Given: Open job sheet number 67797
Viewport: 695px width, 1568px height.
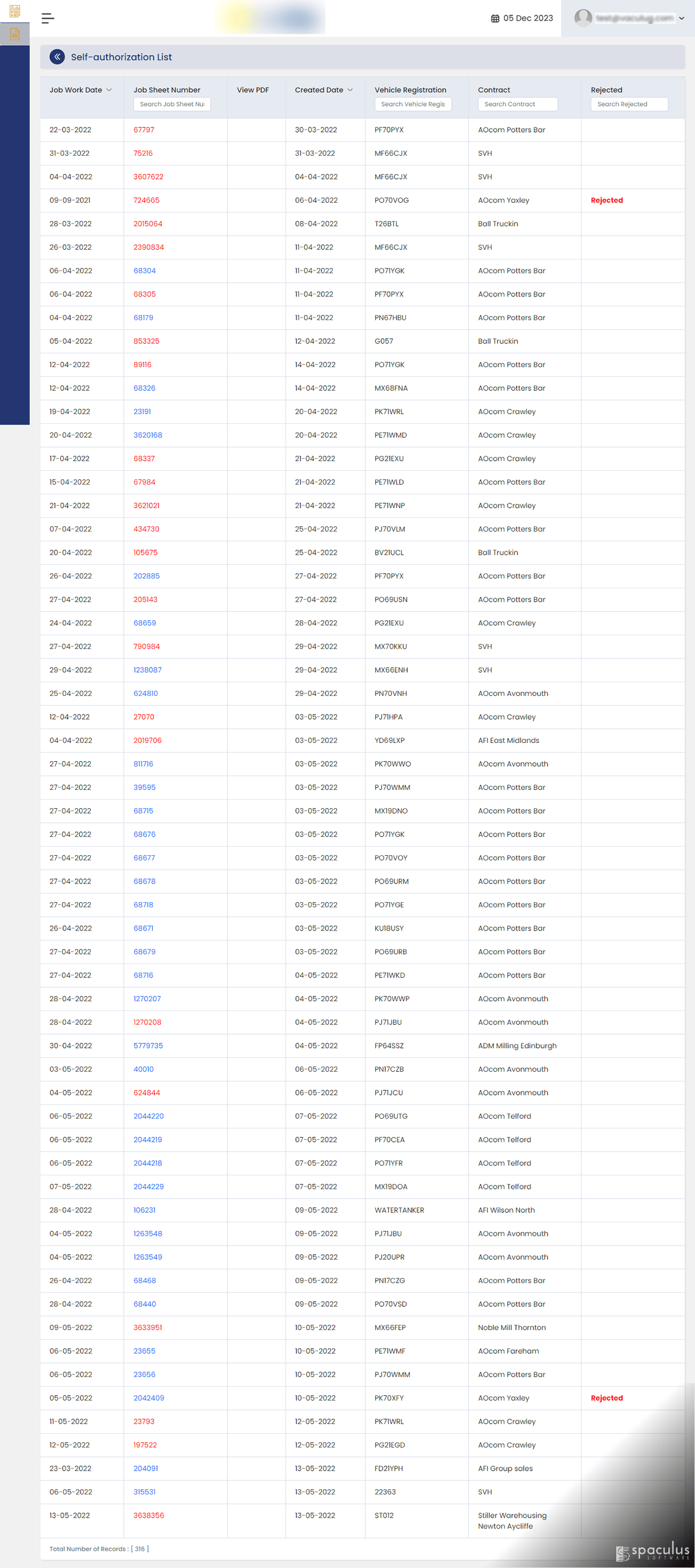Looking at the screenshot, I should 144,130.
